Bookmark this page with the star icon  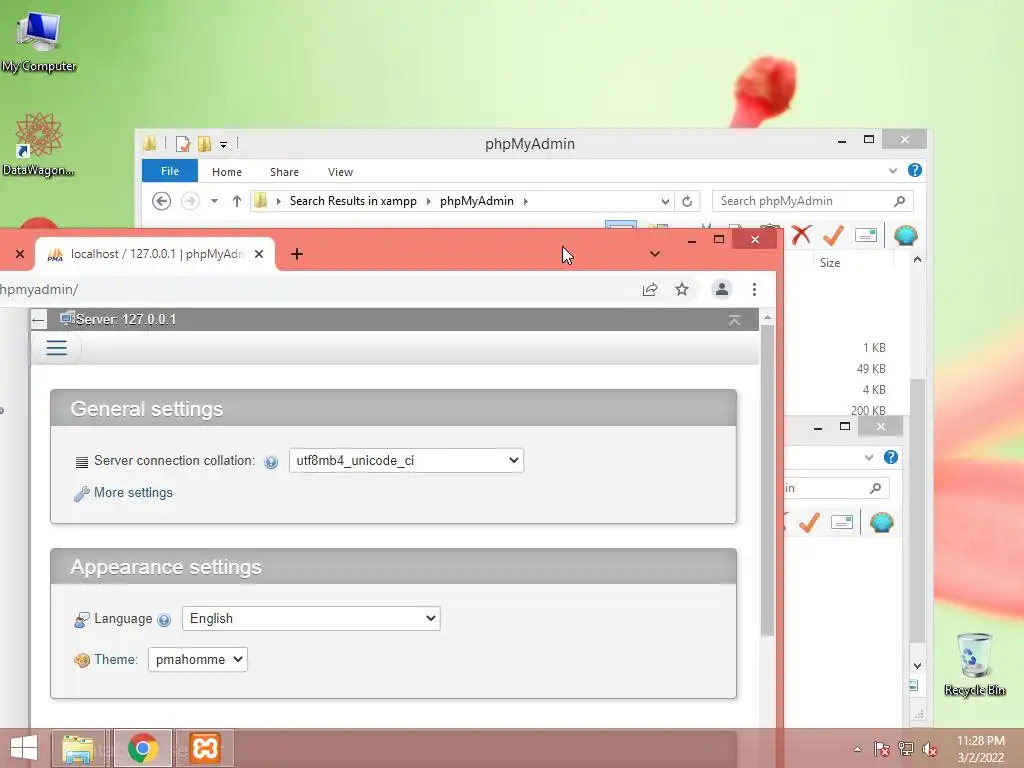click(x=682, y=289)
